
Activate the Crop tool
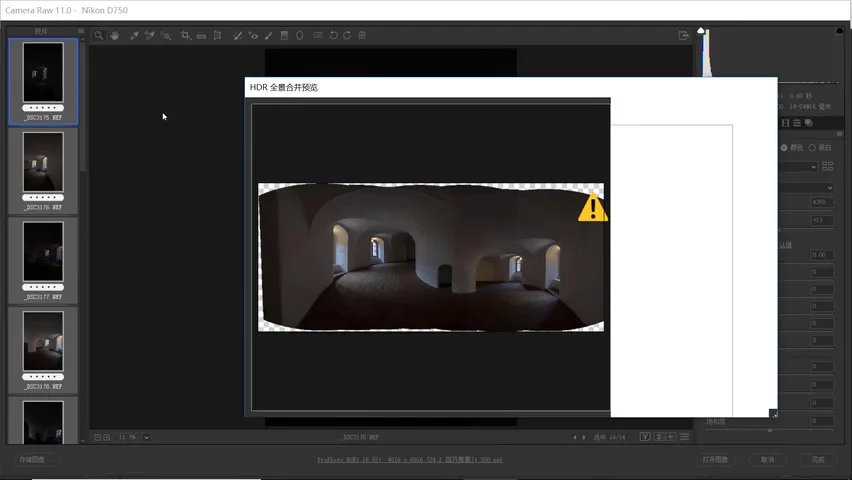point(185,35)
